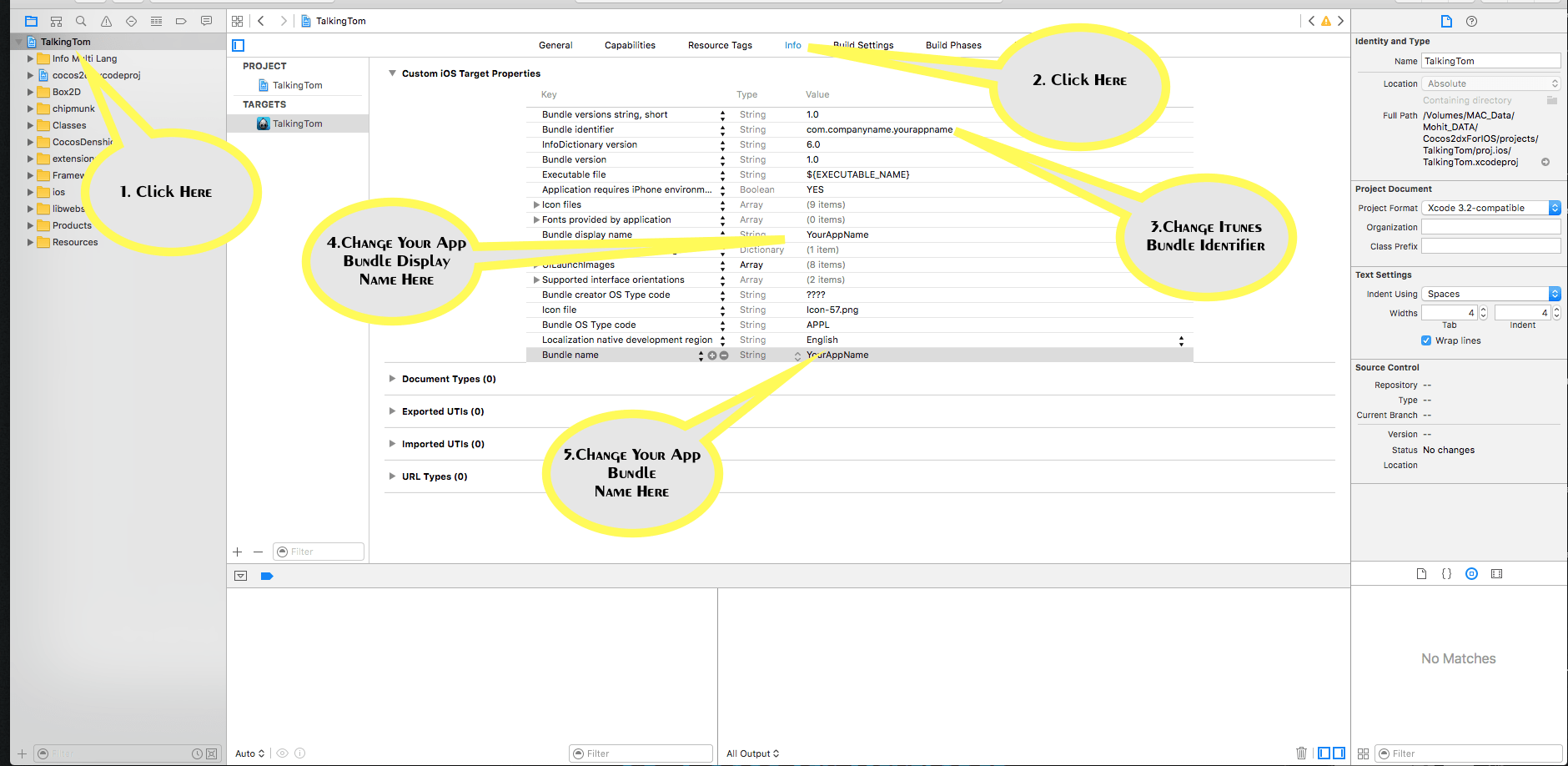Open the Find navigator magnifier icon
The height and width of the screenshot is (766, 1568).
81,21
